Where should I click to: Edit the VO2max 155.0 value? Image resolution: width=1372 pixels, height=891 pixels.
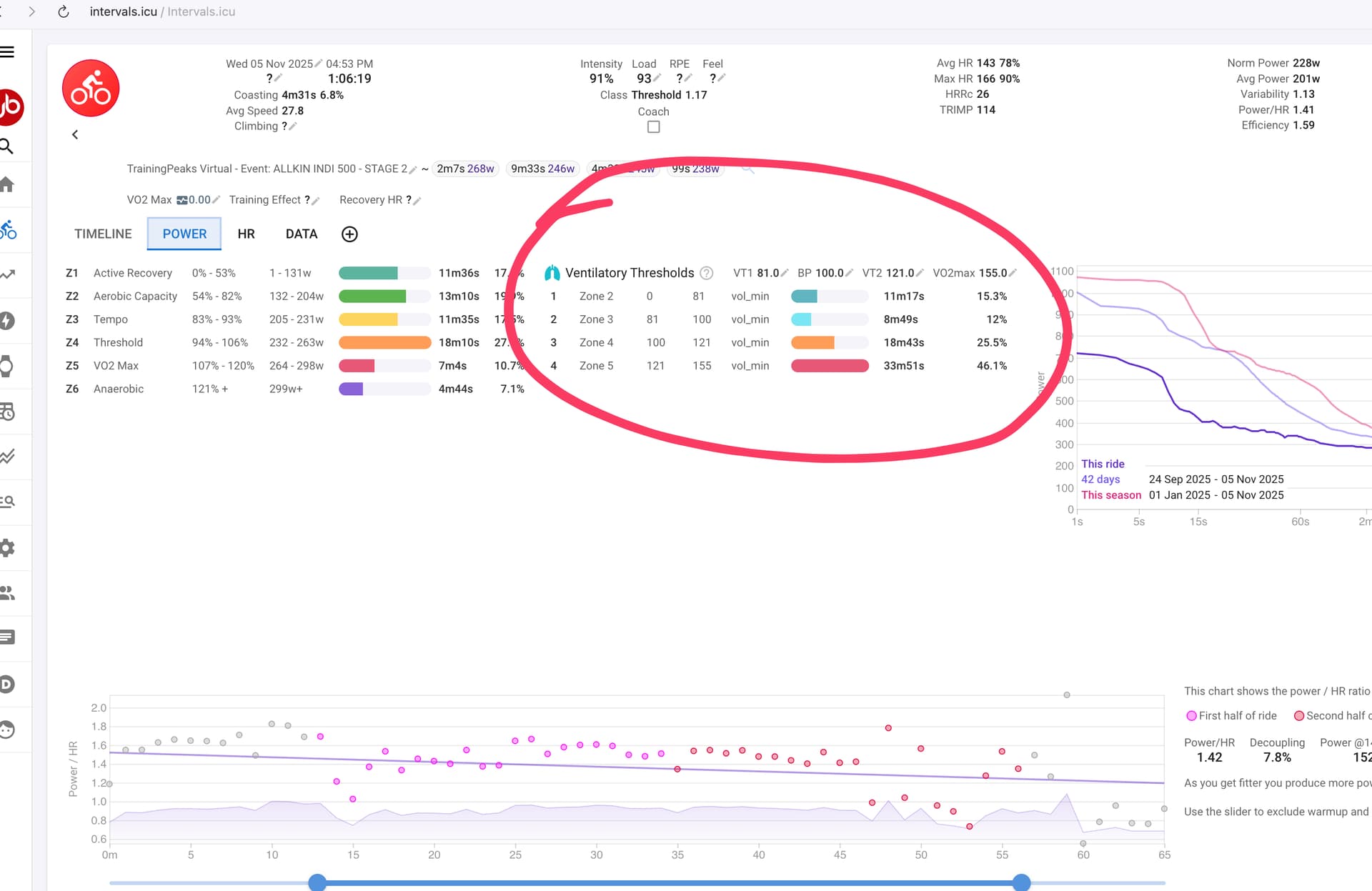(x=1013, y=273)
